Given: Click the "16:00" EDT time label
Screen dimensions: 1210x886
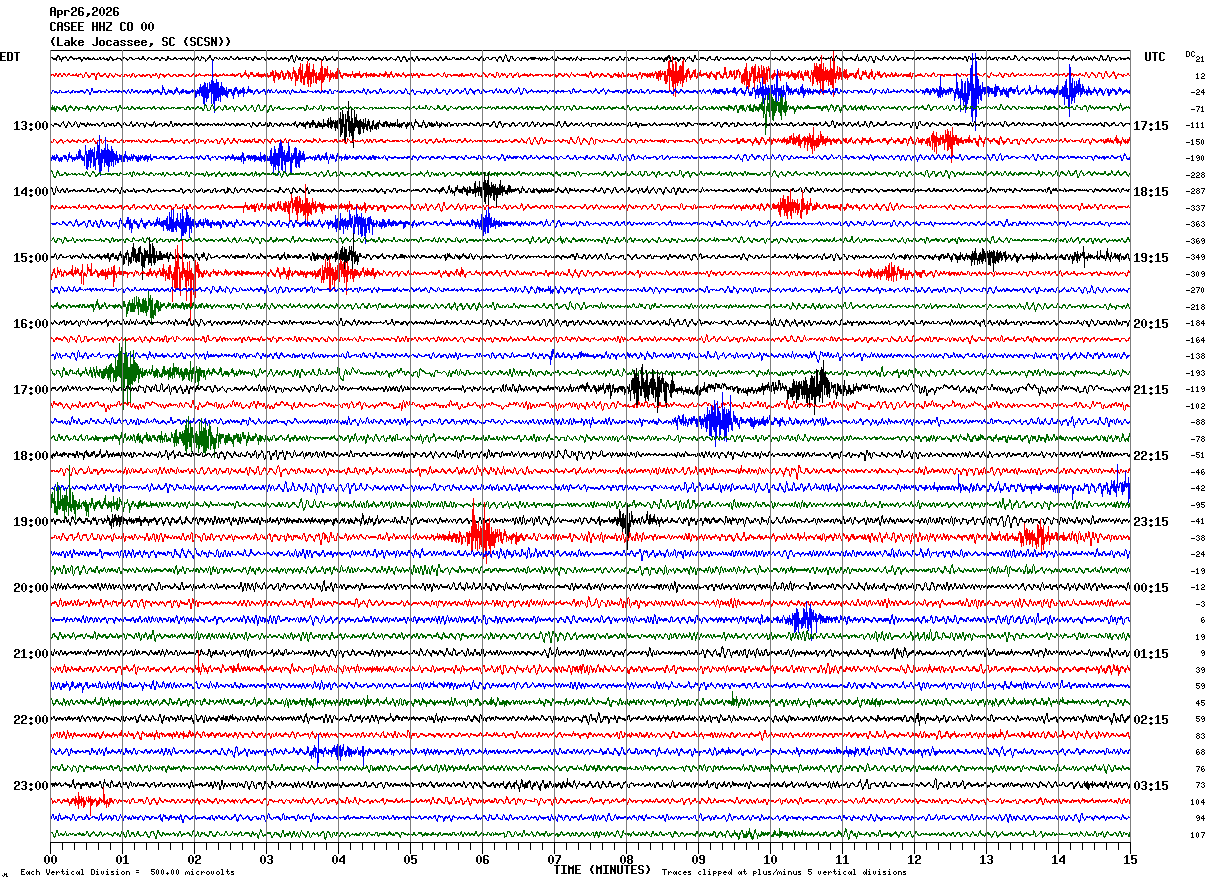Looking at the screenshot, I should coord(31,324).
